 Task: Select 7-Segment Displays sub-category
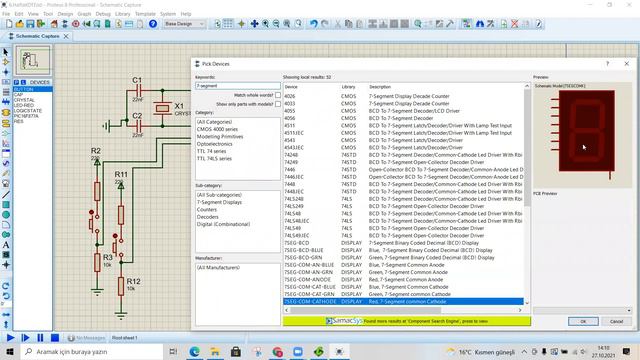click(x=219, y=202)
